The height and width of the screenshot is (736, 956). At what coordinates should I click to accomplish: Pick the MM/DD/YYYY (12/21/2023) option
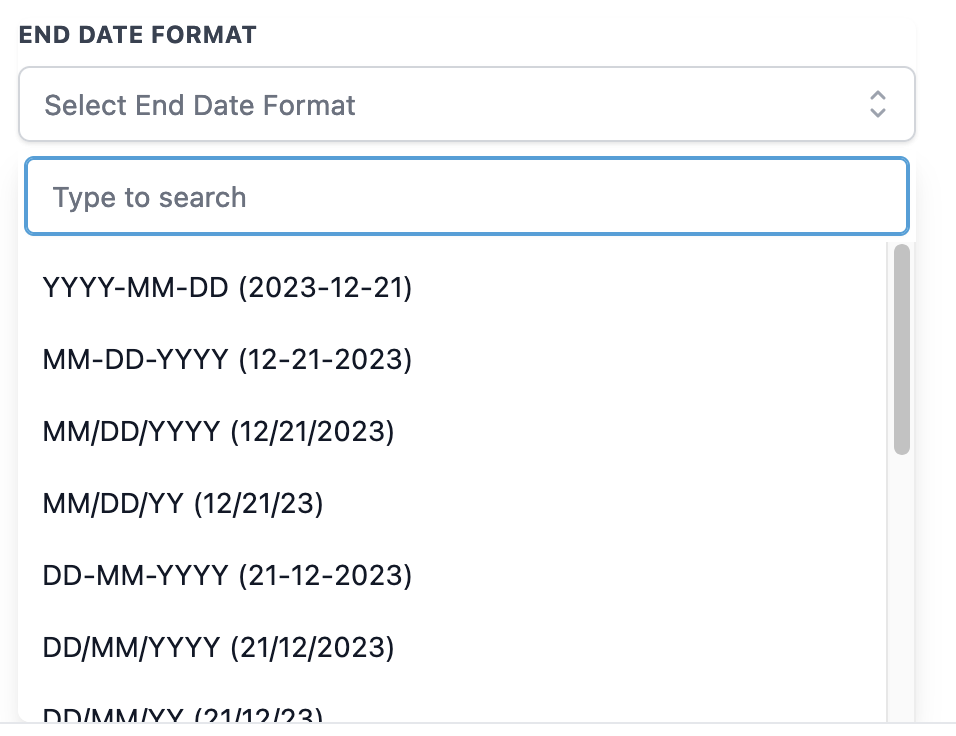pos(452,431)
